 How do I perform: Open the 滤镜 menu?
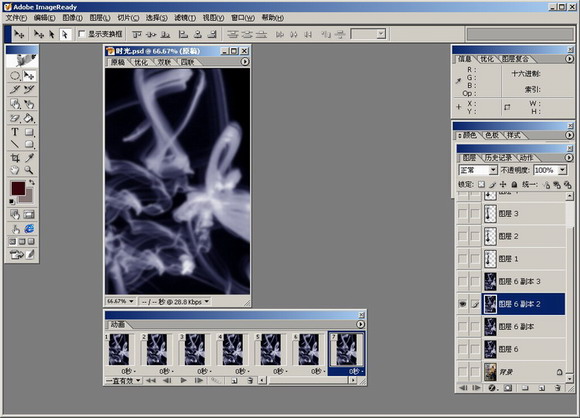[x=185, y=18]
